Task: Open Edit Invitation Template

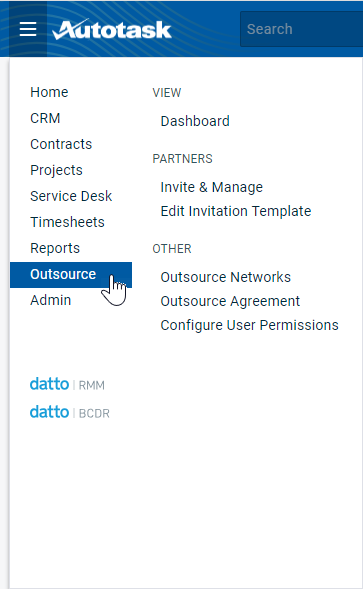Action: coord(236,211)
